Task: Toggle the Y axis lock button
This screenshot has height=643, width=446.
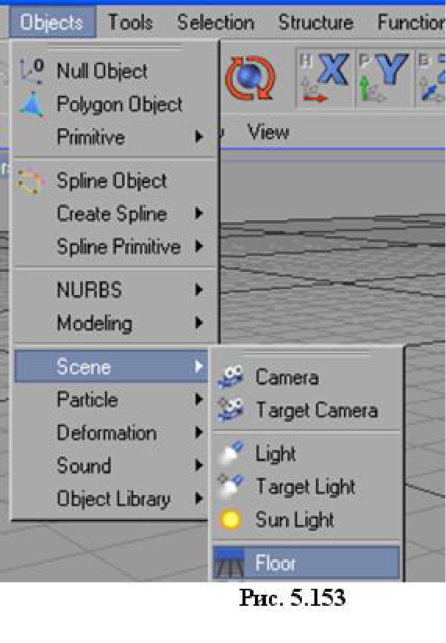Action: tap(384, 77)
